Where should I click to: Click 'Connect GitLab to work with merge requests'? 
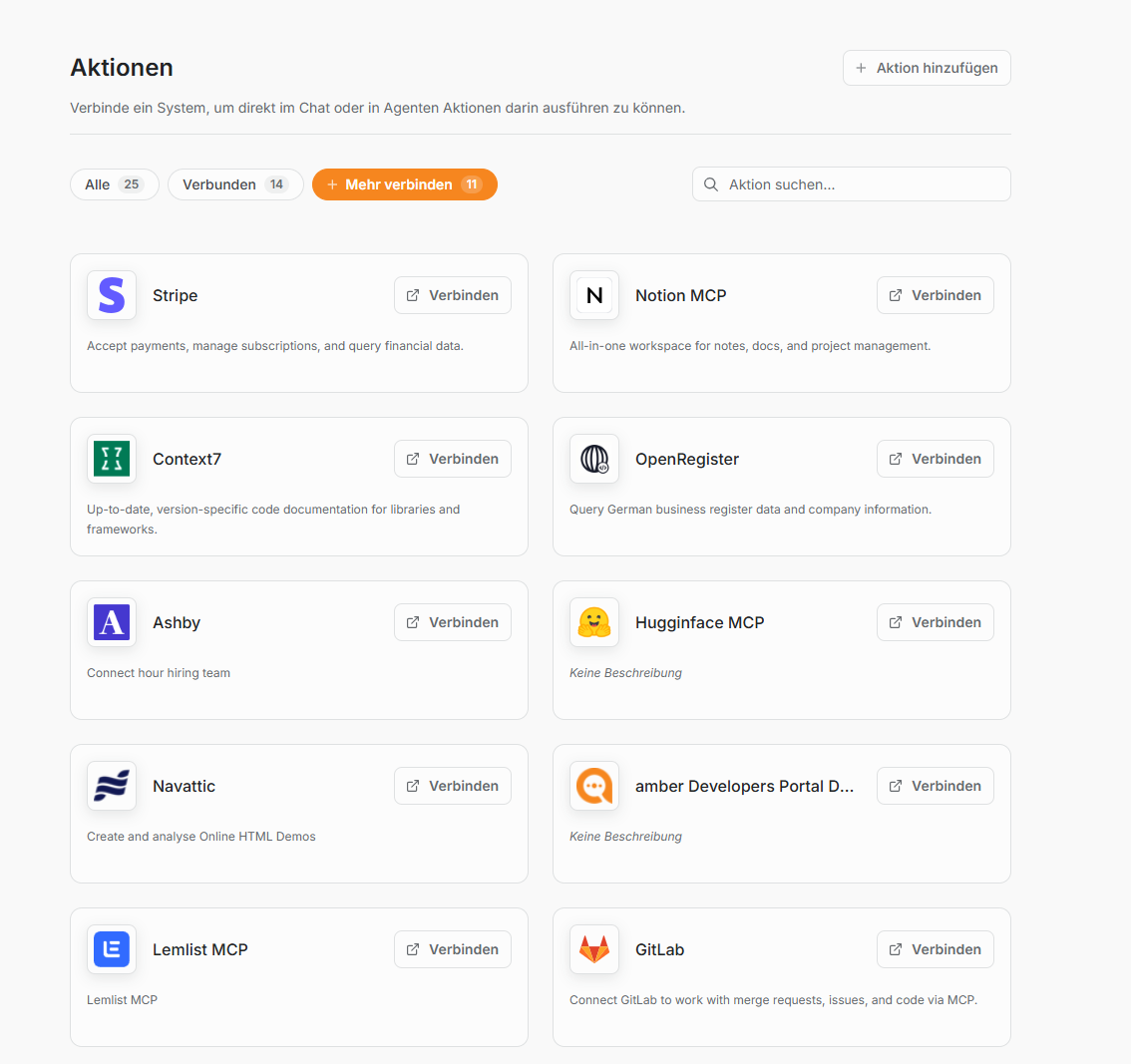pos(773,1000)
